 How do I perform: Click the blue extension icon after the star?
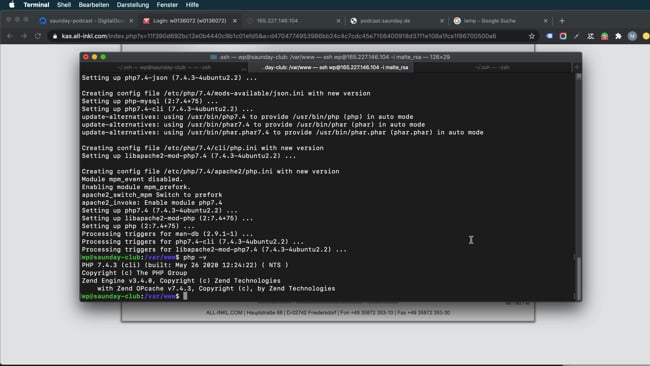click(x=549, y=36)
